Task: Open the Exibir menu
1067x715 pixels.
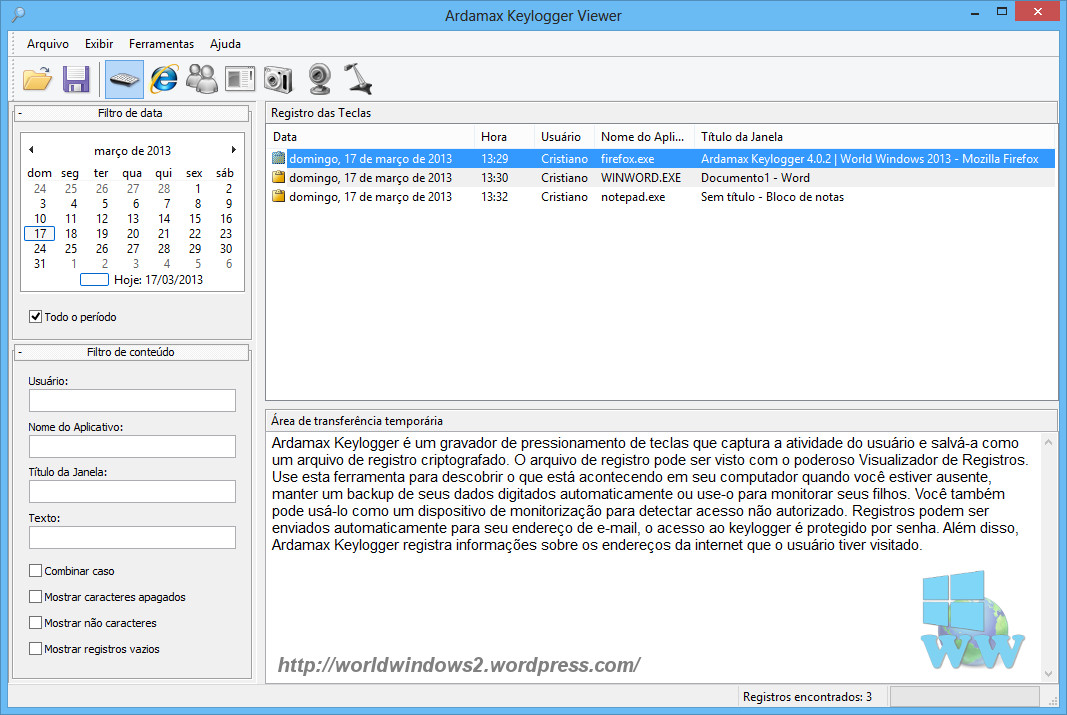Action: point(99,44)
